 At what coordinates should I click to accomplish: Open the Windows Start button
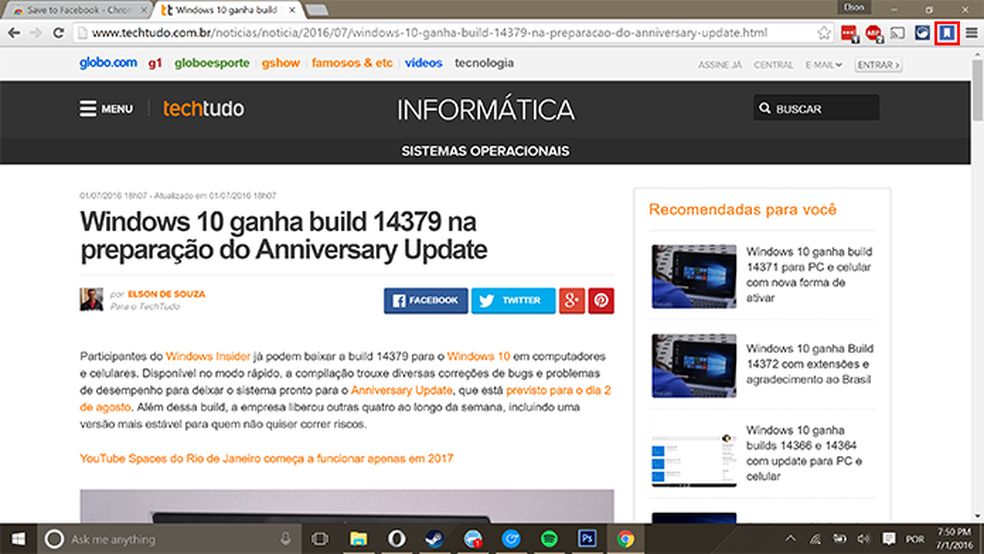18,539
